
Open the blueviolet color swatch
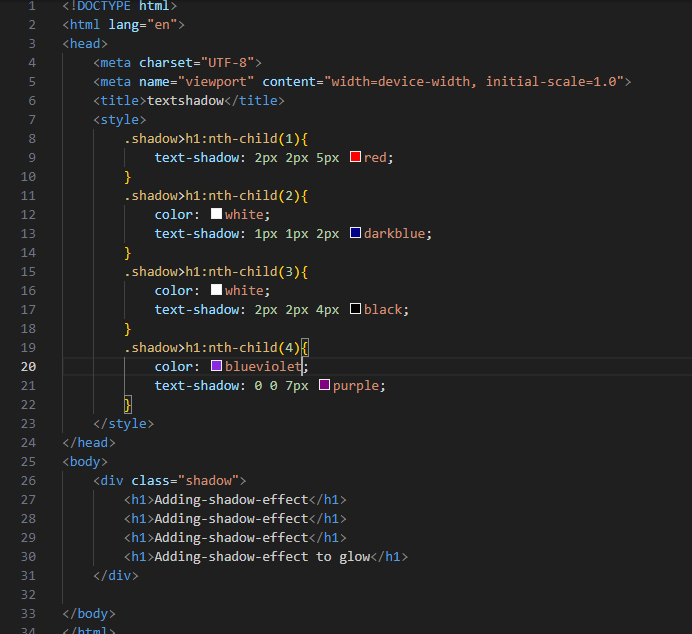pos(216,365)
